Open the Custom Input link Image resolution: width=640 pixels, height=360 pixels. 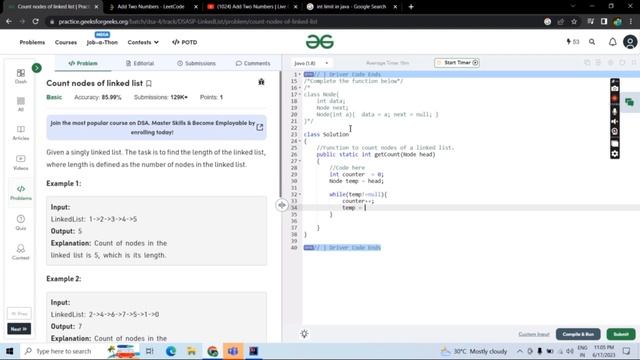coord(534,334)
